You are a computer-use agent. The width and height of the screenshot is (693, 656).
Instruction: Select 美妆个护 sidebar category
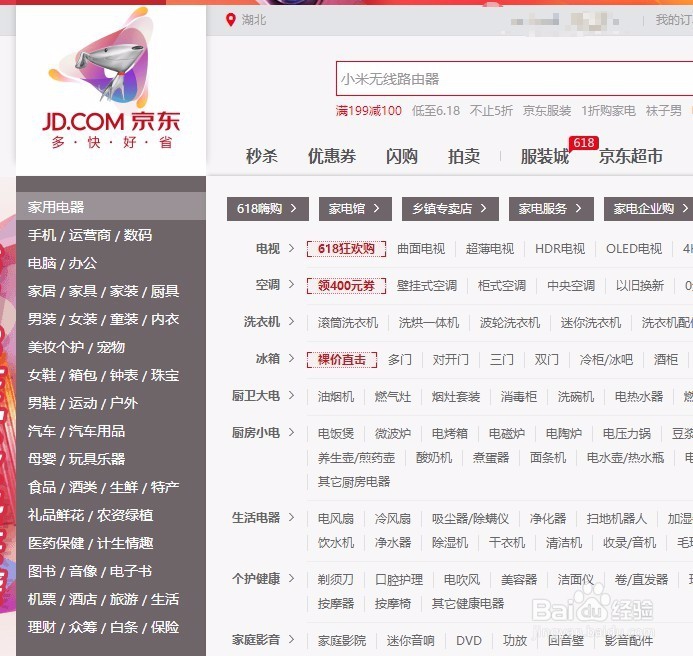pos(54,347)
